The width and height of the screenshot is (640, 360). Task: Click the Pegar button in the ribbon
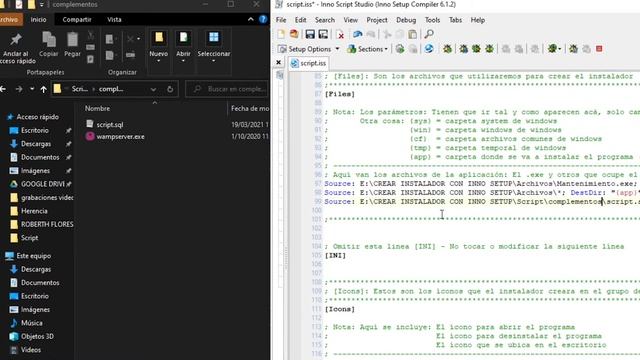(x=72, y=44)
